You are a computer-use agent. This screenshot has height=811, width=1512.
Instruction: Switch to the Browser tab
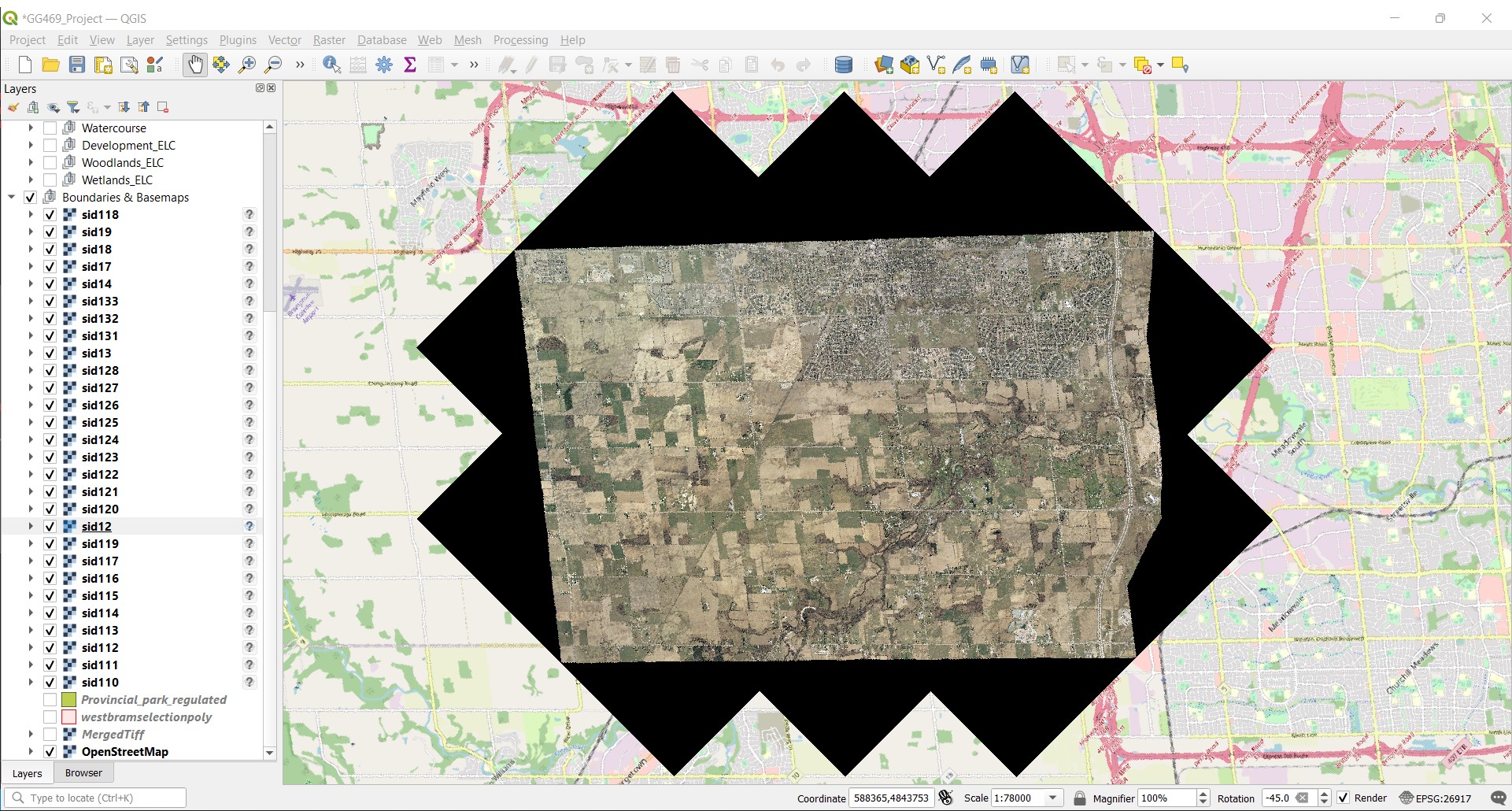click(x=83, y=773)
